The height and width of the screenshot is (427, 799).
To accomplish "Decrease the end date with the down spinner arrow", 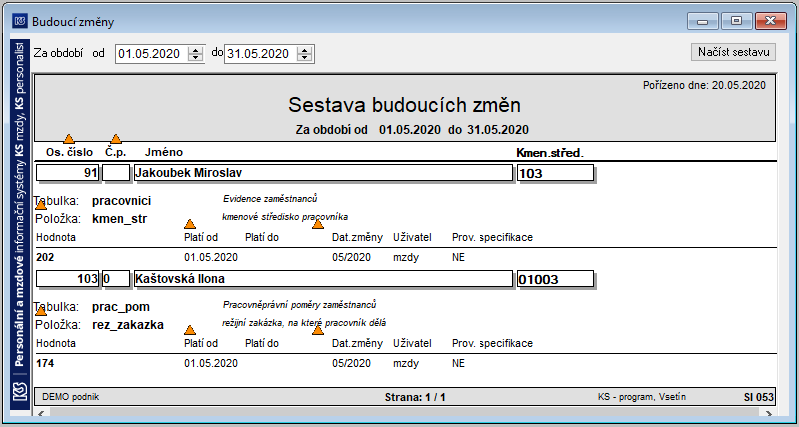I will [x=304, y=58].
